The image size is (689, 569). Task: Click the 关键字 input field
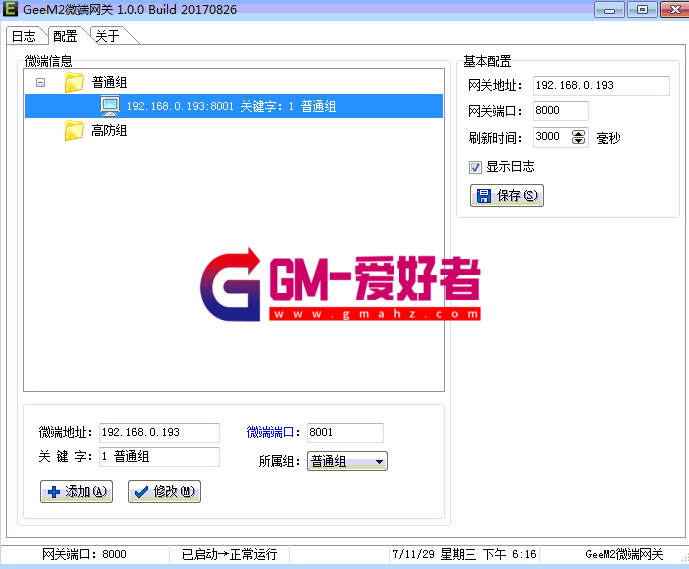160,457
